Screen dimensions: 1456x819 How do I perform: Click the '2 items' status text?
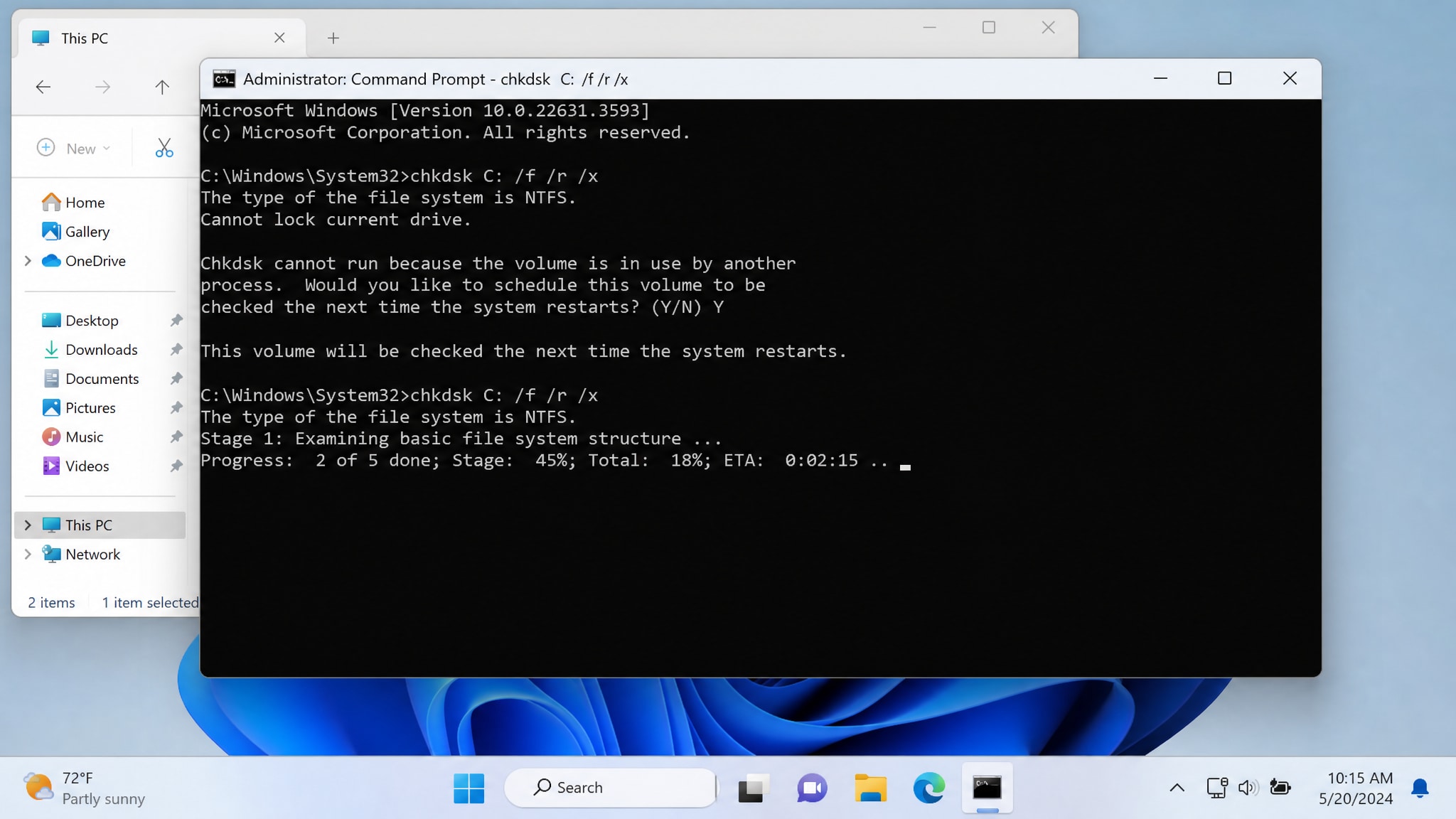(51, 603)
